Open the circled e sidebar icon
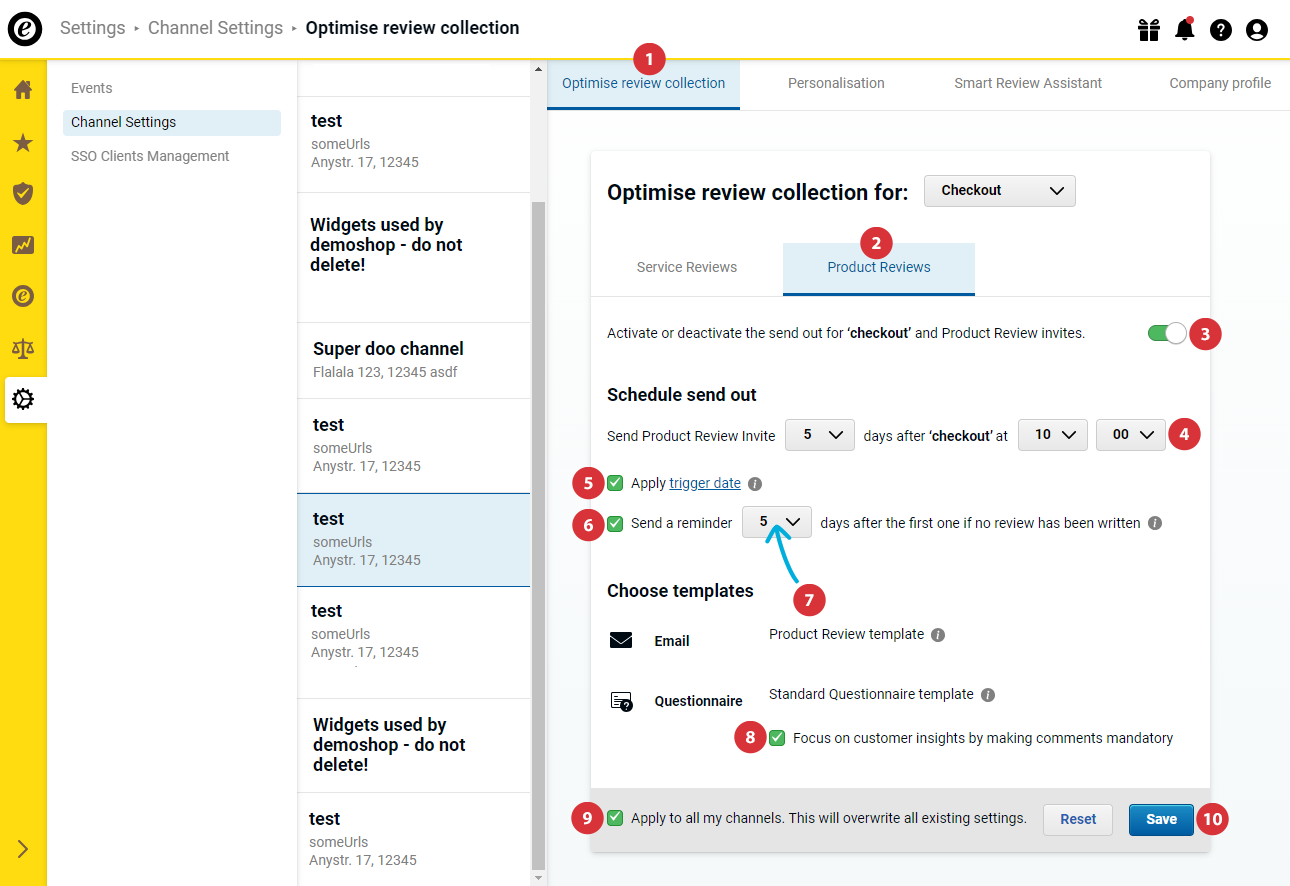The width and height of the screenshot is (1290, 886). click(23, 296)
